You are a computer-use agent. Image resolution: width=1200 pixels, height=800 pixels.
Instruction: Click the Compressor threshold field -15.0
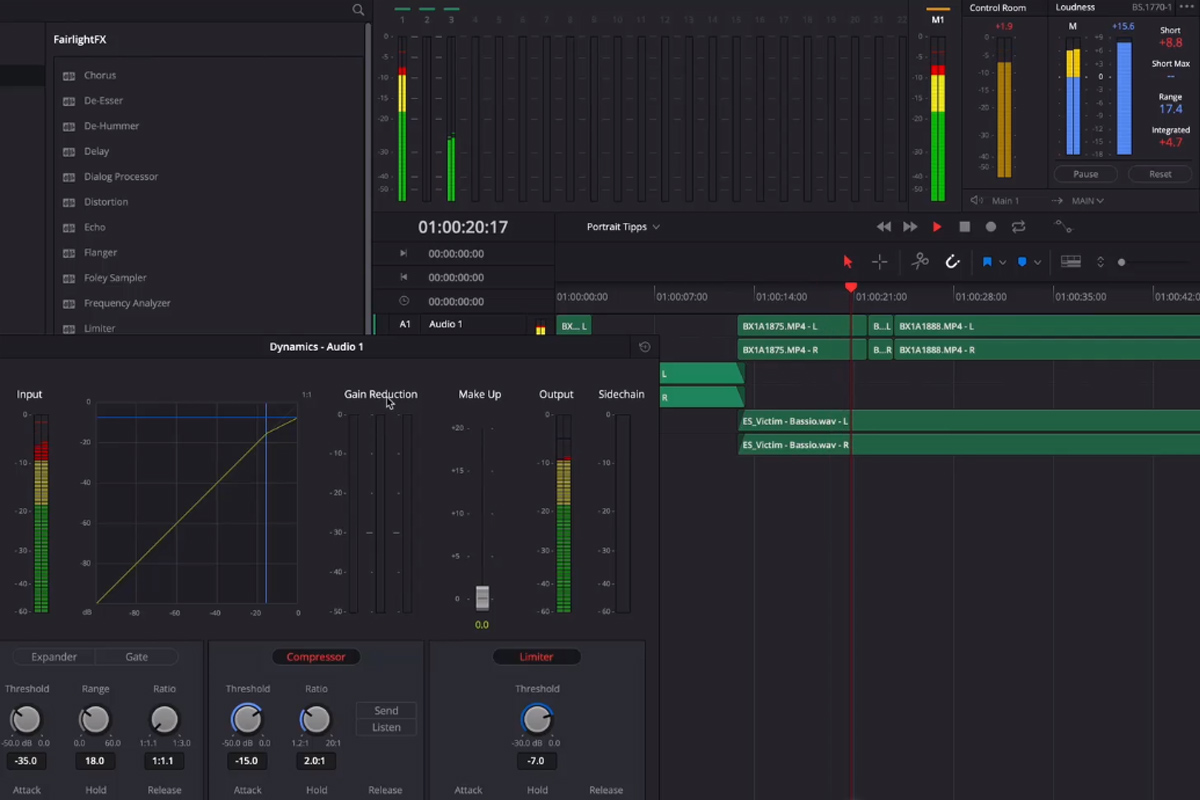pos(247,761)
